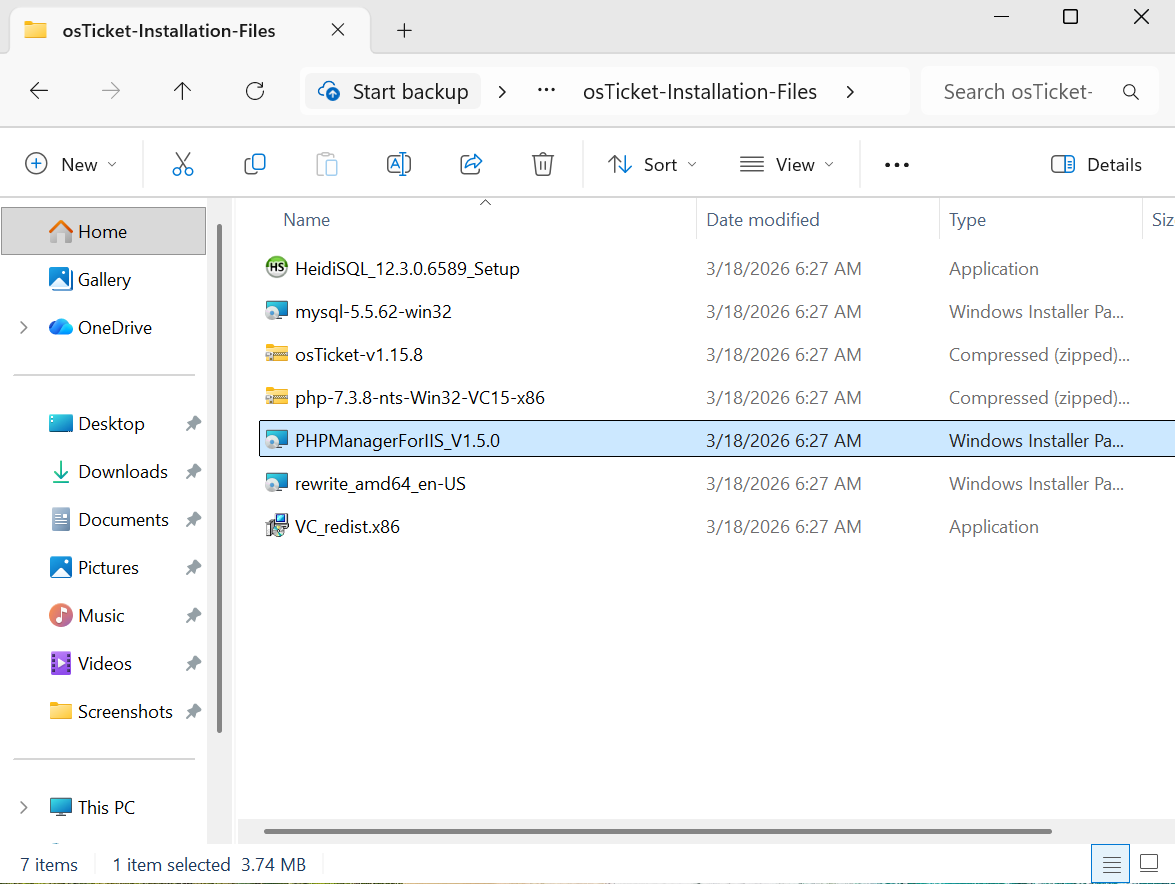1175x884 pixels.
Task: Click the mysql-5.5.62-win32 installer icon
Action: click(x=277, y=311)
